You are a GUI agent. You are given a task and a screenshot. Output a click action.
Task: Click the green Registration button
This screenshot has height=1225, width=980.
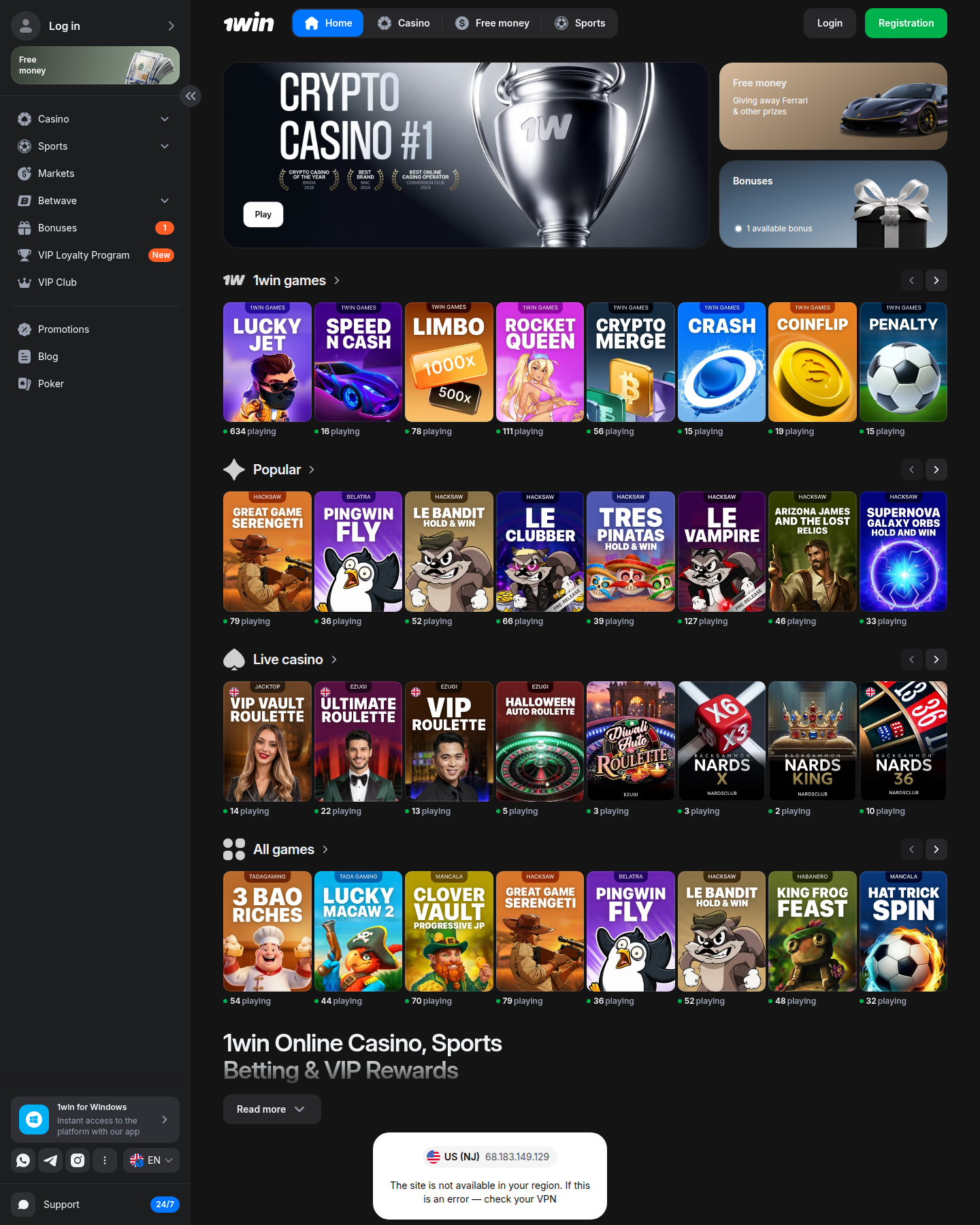tap(906, 23)
